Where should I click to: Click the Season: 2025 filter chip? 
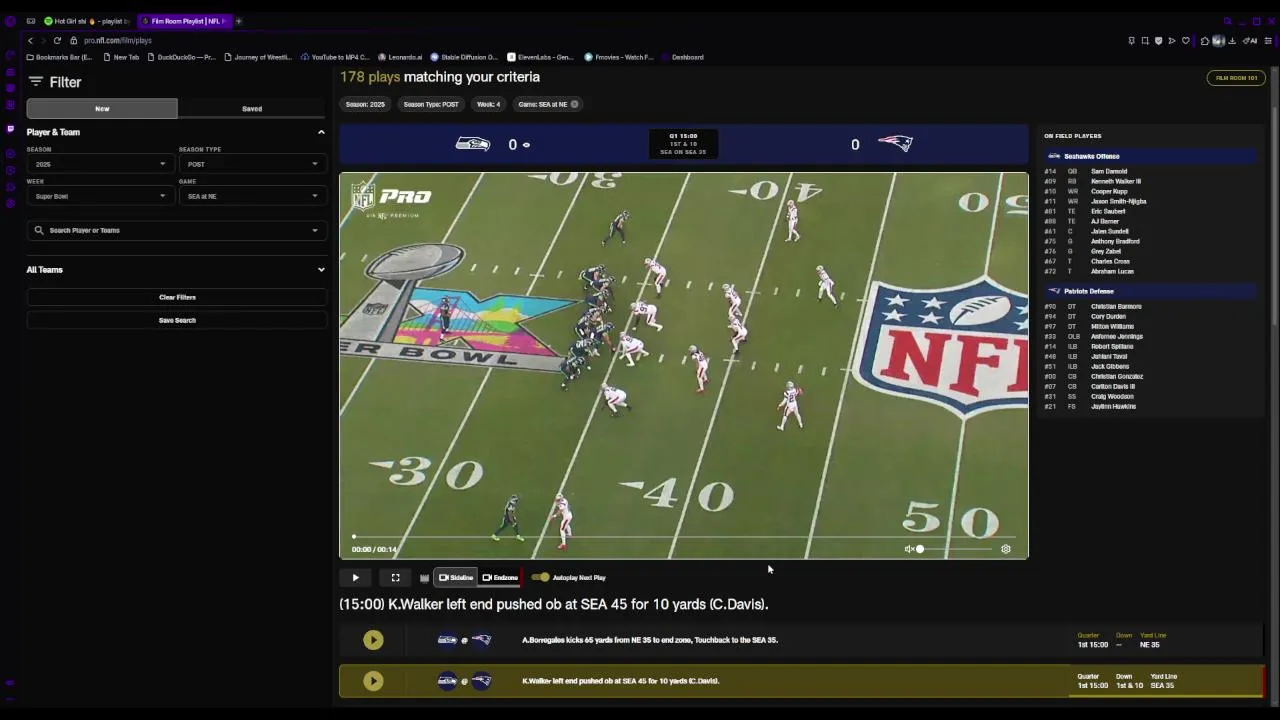tap(365, 104)
